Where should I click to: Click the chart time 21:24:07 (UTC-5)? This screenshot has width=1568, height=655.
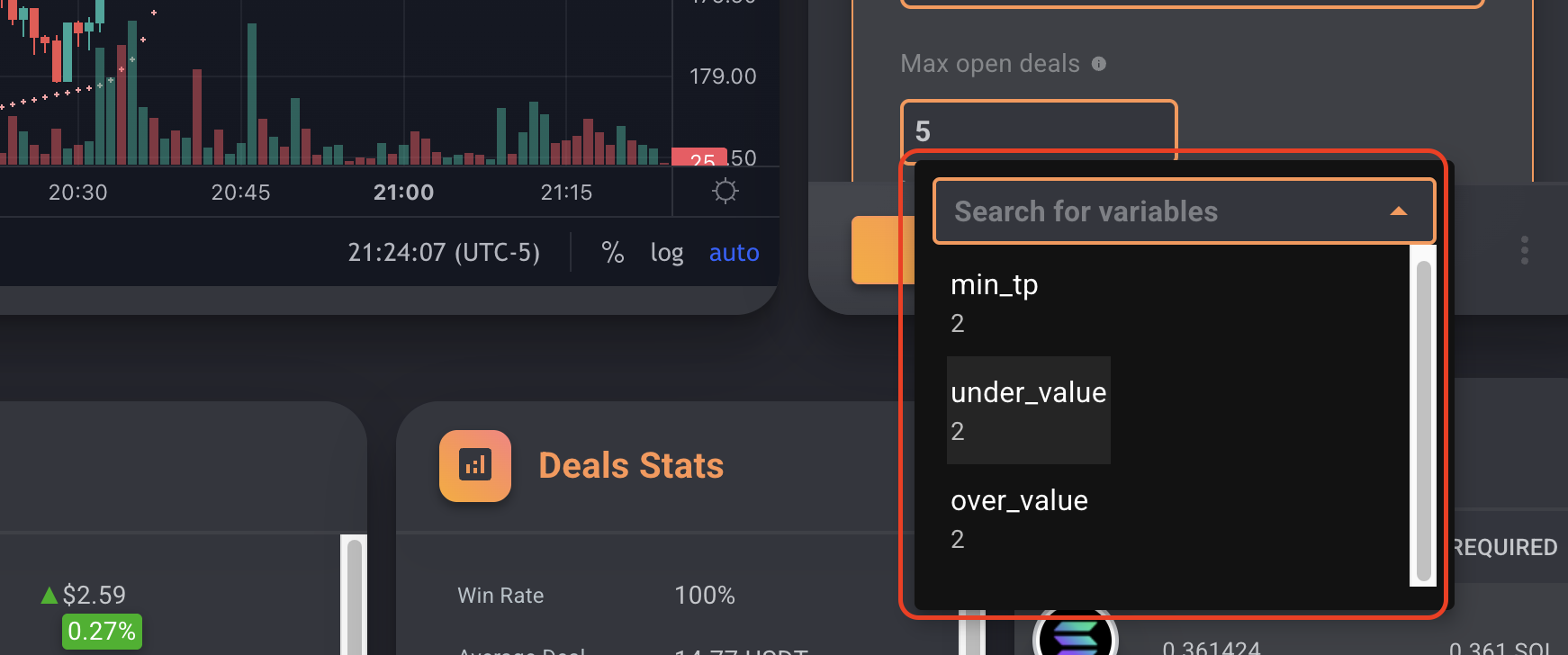444,253
